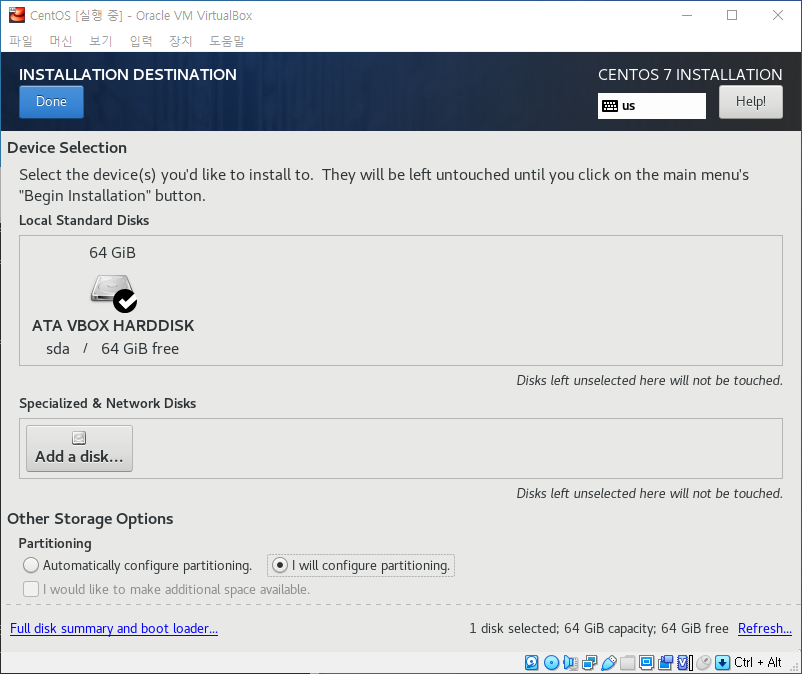
Task: Open the 머신 menu
Action: pyautogui.click(x=61, y=41)
